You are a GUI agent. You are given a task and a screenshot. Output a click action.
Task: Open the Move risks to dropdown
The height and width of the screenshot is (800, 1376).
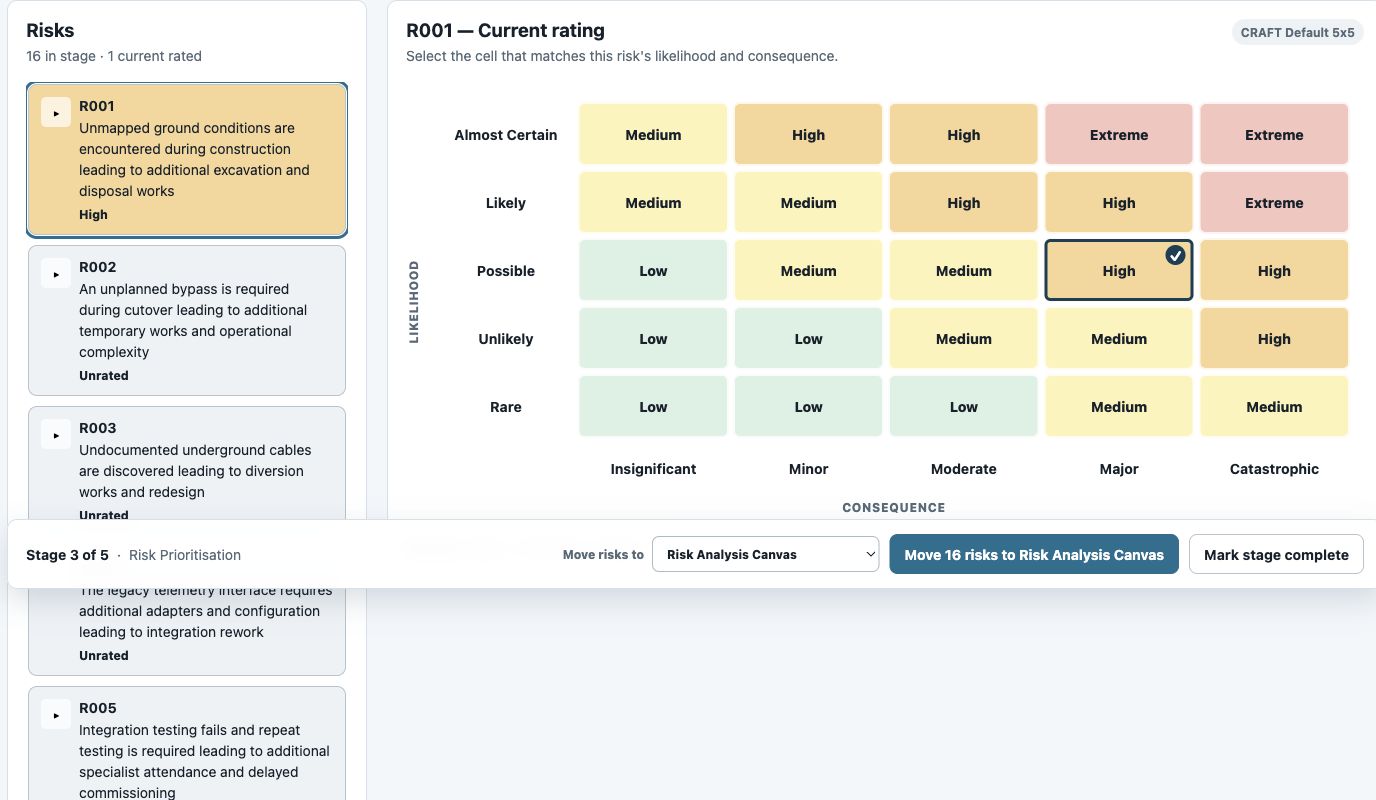[765, 554]
